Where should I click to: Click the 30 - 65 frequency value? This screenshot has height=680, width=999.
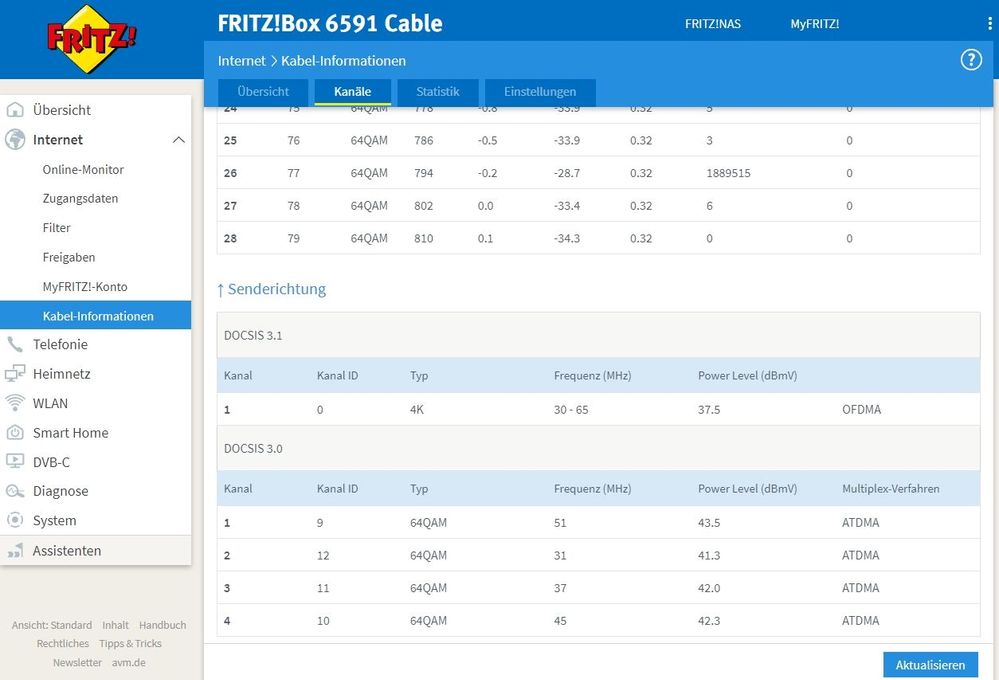point(571,410)
